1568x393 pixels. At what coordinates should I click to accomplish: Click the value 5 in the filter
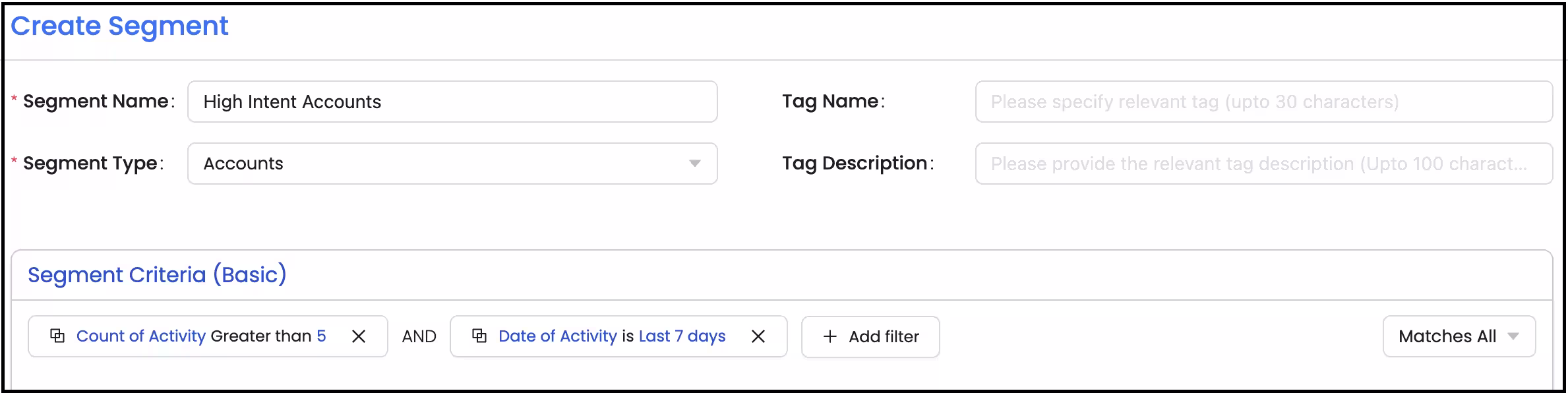(x=320, y=336)
